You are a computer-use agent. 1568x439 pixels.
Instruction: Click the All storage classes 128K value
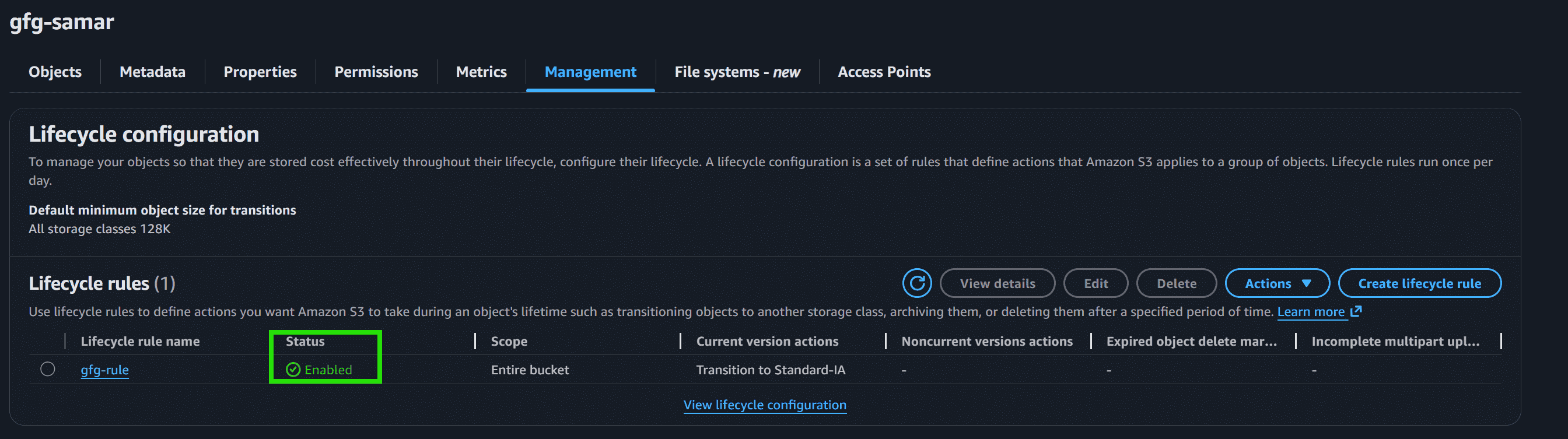(99, 229)
